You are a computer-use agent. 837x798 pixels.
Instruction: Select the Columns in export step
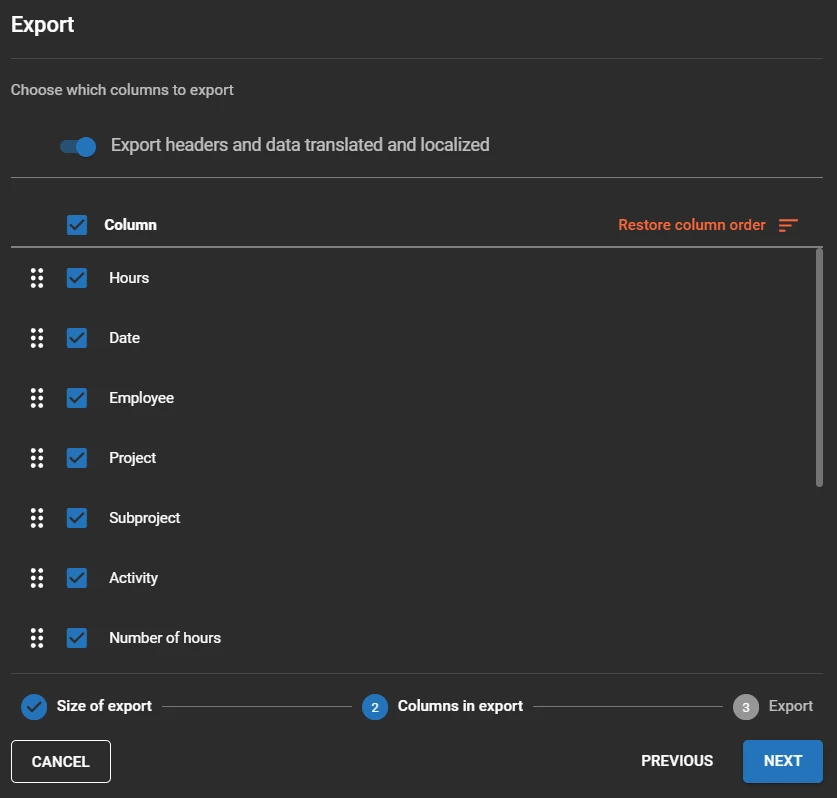click(x=443, y=707)
